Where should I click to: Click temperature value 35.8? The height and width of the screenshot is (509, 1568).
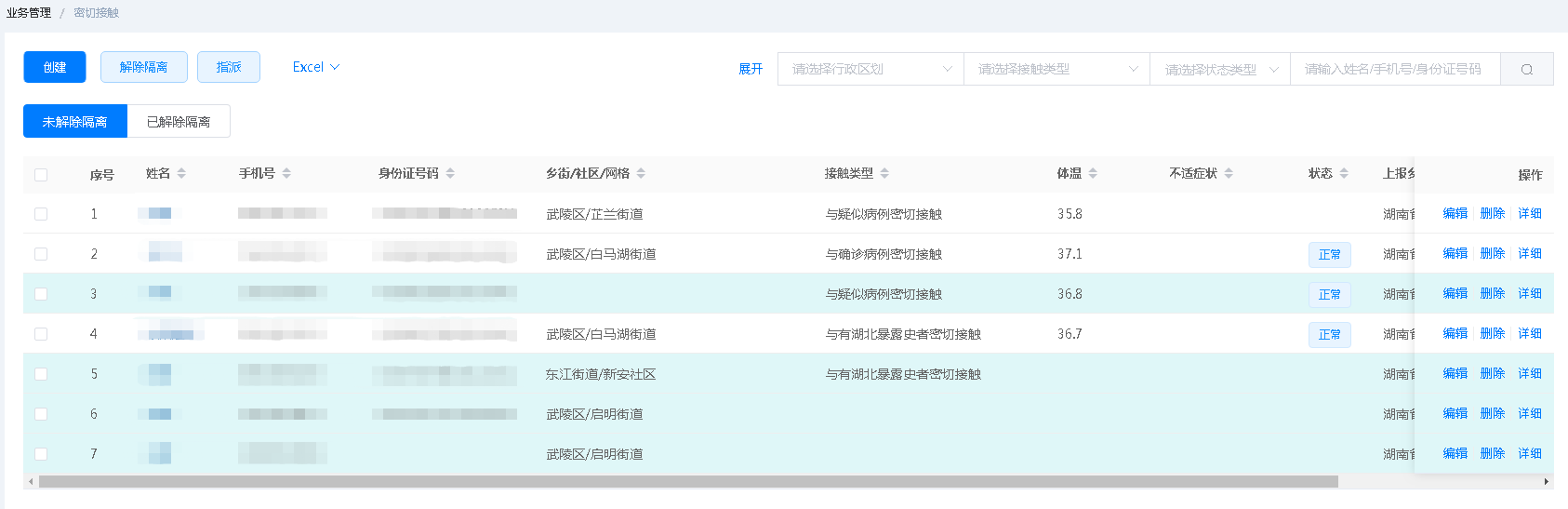(1070, 214)
